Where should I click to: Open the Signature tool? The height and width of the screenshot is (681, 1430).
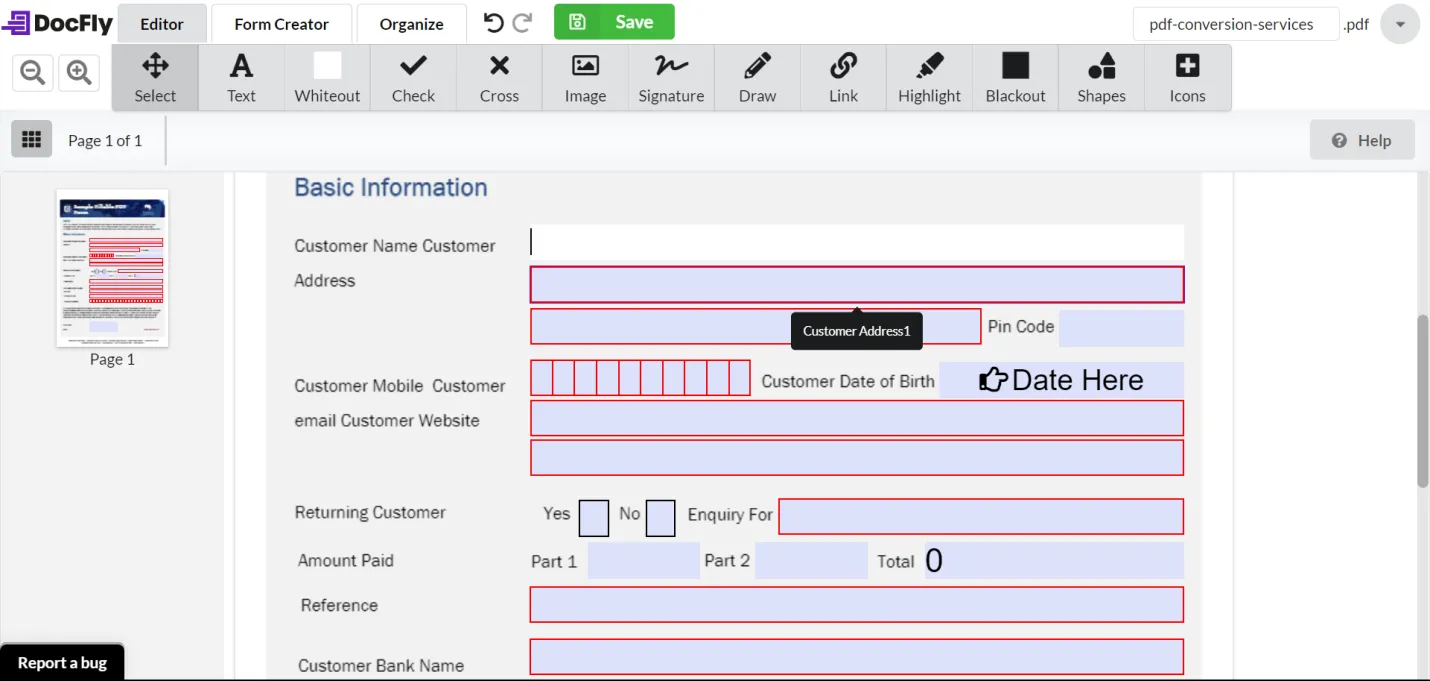click(x=671, y=77)
